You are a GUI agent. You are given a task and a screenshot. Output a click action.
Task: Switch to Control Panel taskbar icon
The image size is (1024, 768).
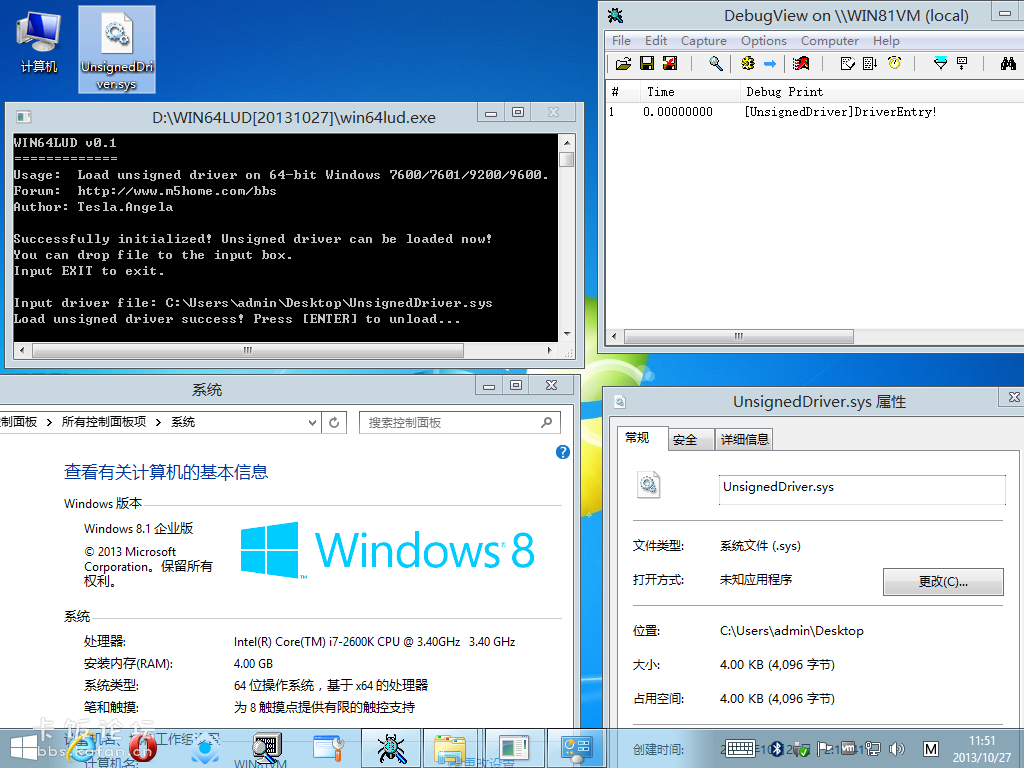tap(576, 748)
